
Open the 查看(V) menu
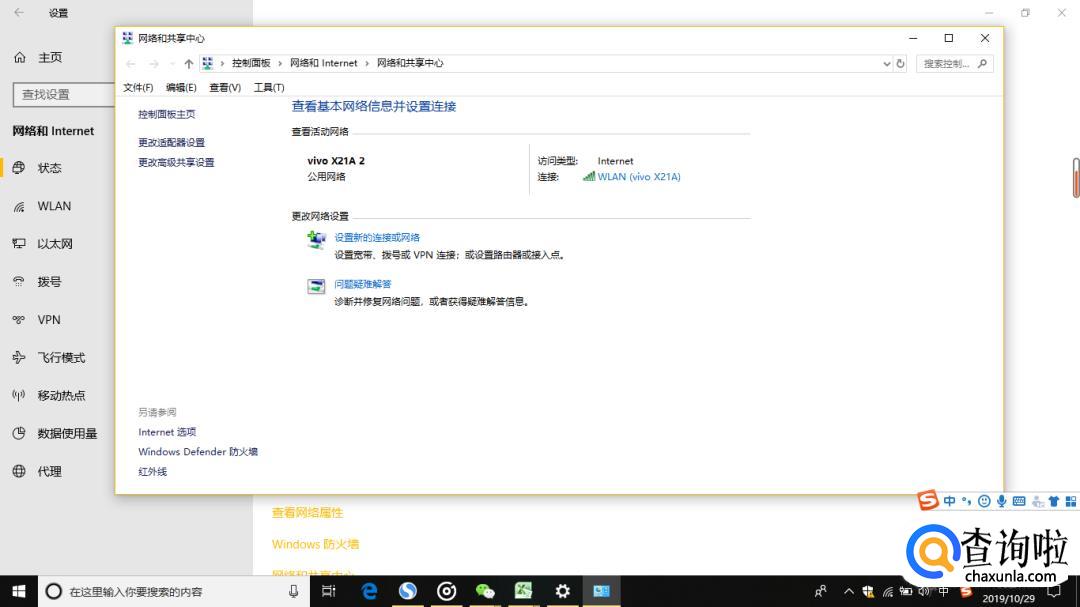[225, 88]
